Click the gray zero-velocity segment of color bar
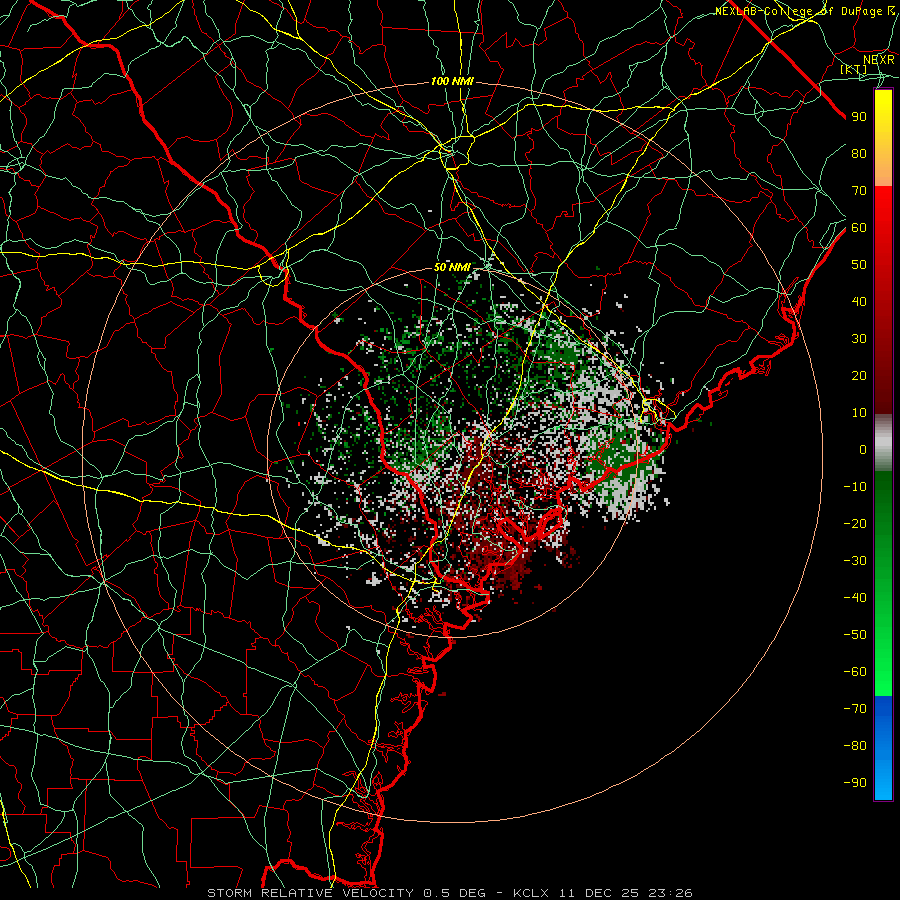The height and width of the screenshot is (900, 900). coord(883,443)
